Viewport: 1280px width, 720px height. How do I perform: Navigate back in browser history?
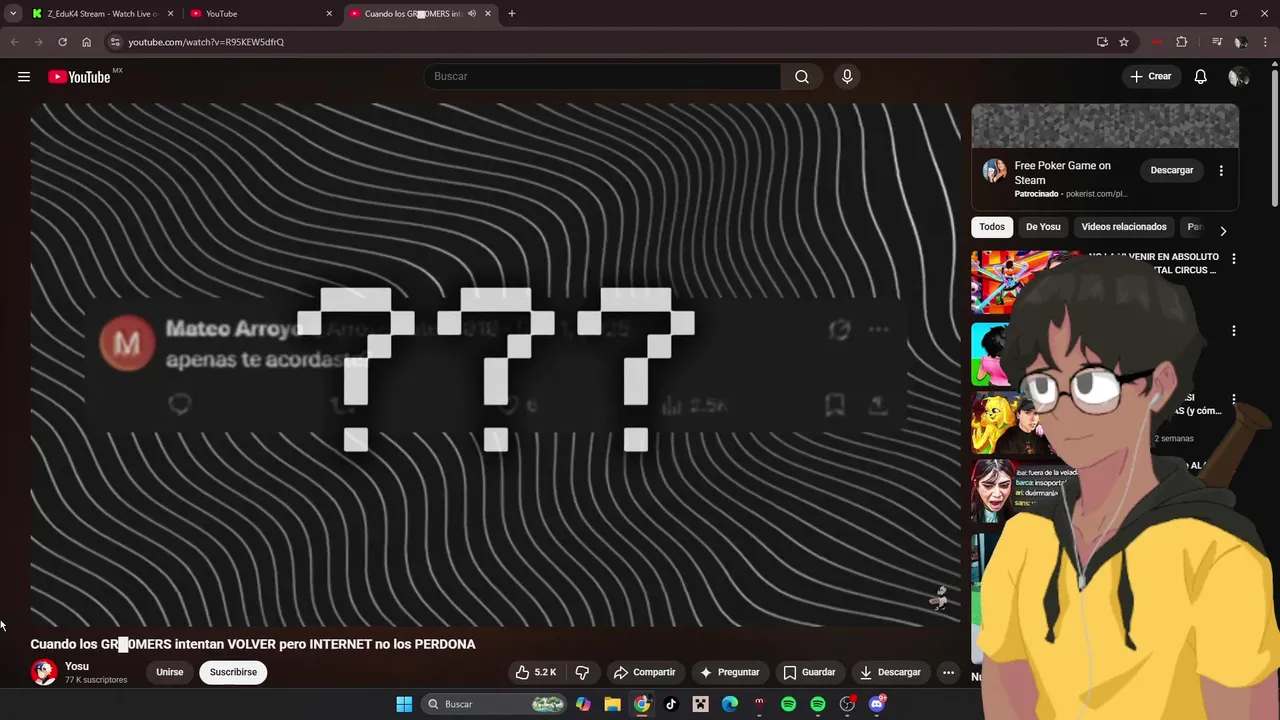point(14,42)
